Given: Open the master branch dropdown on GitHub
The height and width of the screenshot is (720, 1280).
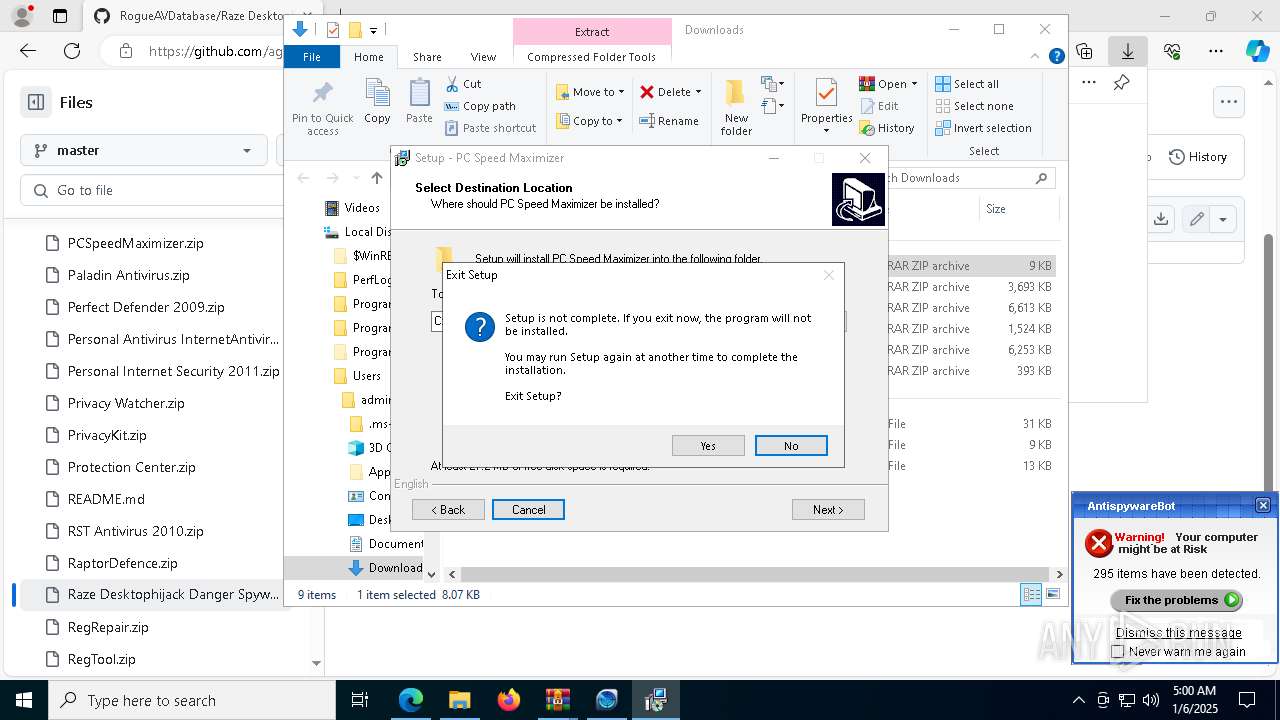Looking at the screenshot, I should click(144, 150).
